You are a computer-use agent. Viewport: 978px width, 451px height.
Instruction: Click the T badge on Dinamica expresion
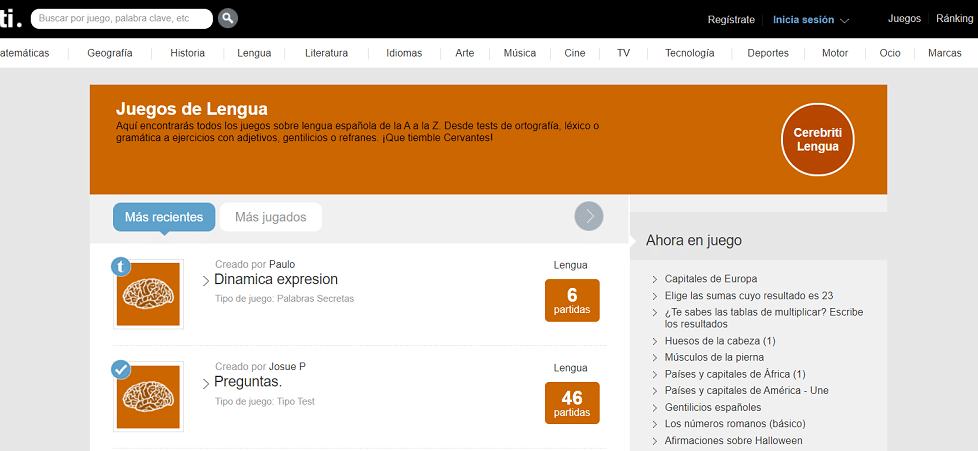click(121, 267)
